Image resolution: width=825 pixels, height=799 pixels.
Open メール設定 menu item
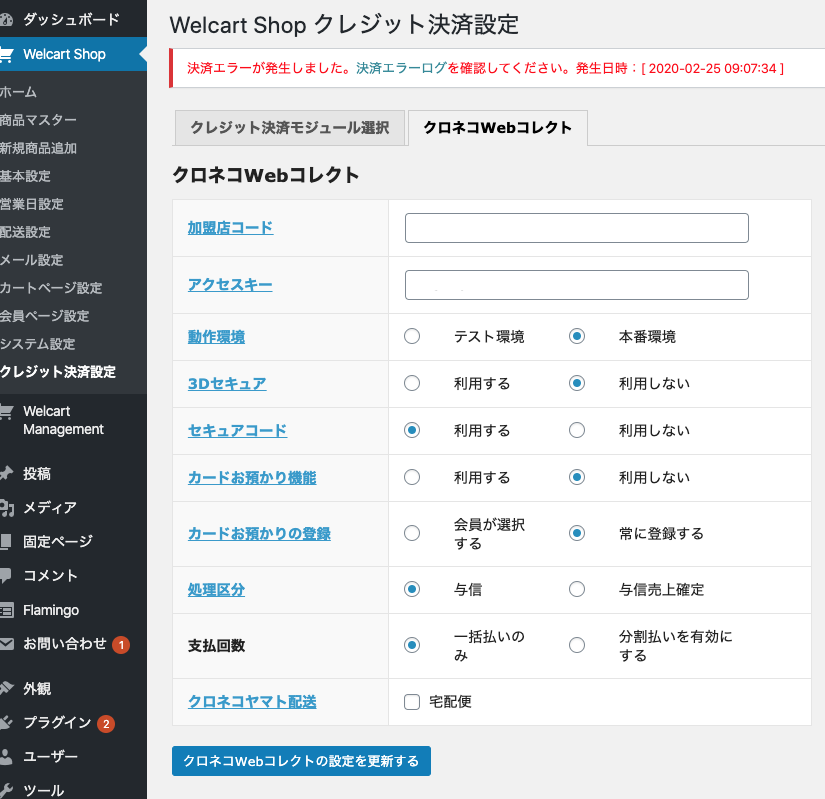pos(32,260)
